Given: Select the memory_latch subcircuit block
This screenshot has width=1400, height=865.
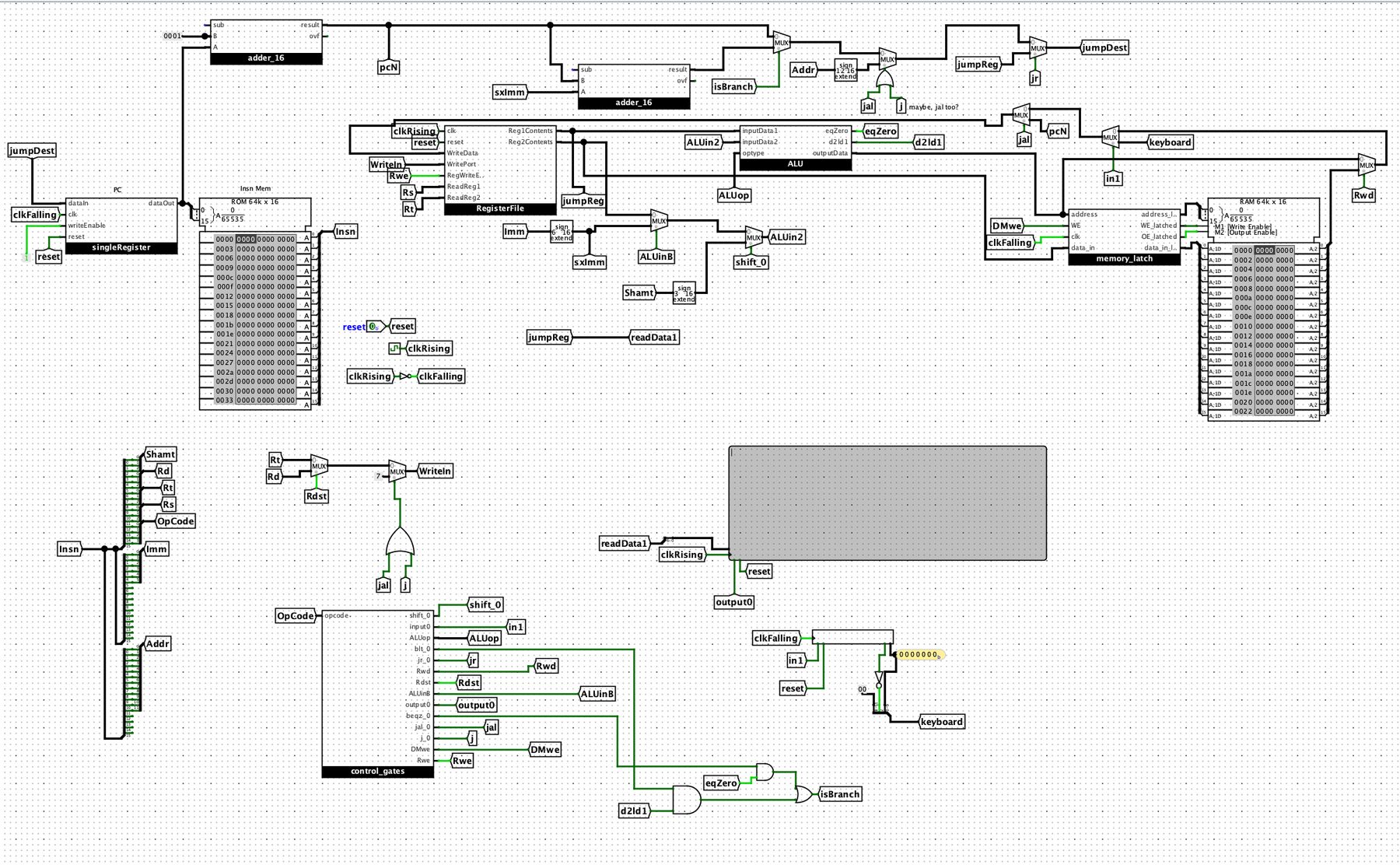Looking at the screenshot, I should point(1124,236).
